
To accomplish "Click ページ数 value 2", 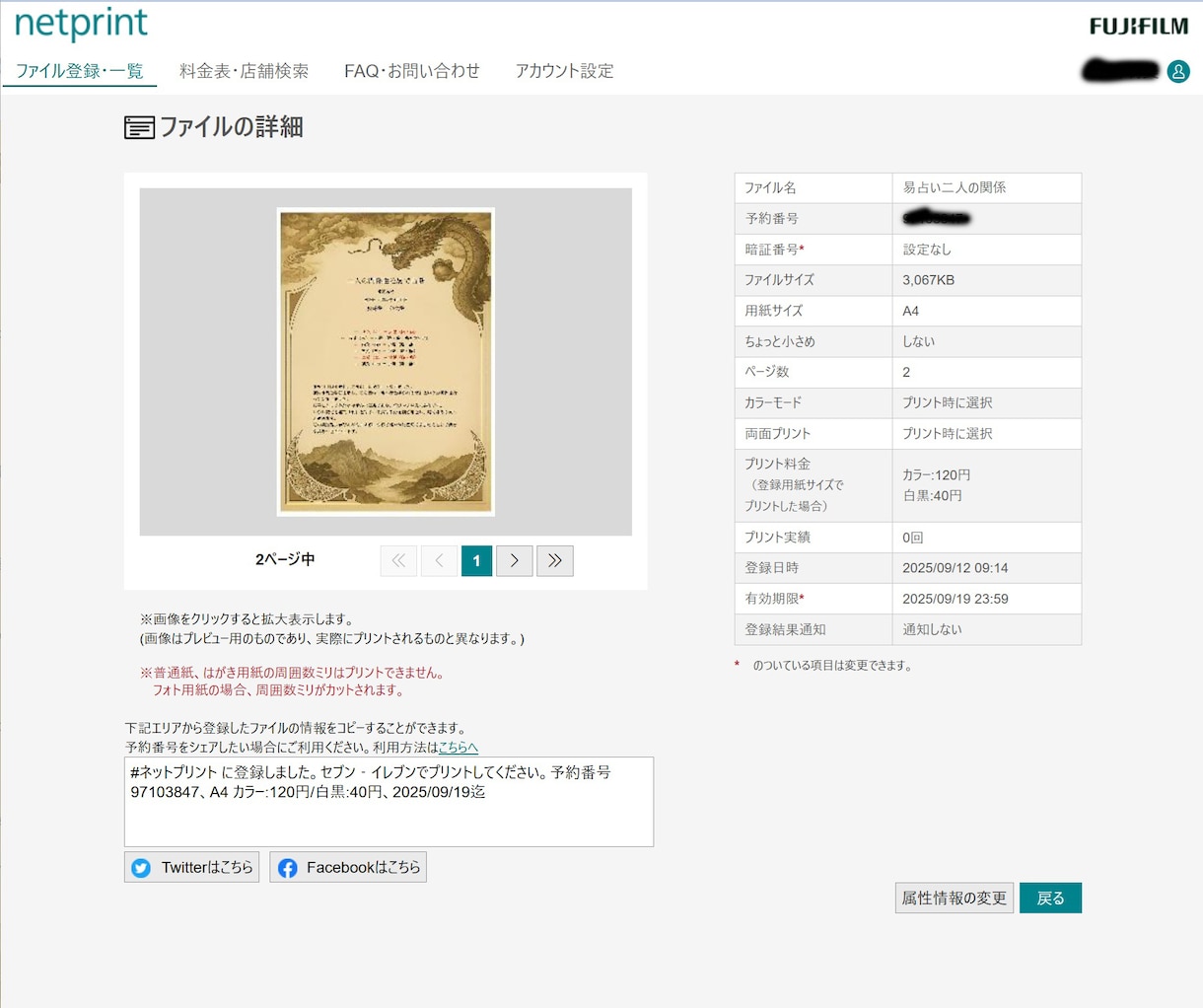I will tap(906, 372).
